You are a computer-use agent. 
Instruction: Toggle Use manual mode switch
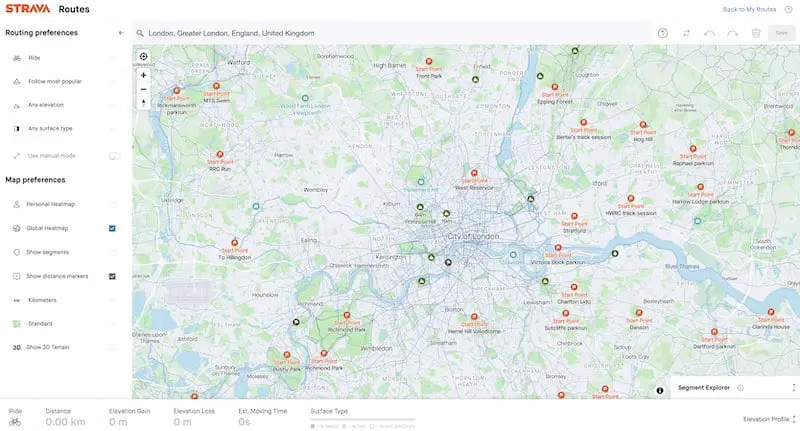tap(114, 156)
